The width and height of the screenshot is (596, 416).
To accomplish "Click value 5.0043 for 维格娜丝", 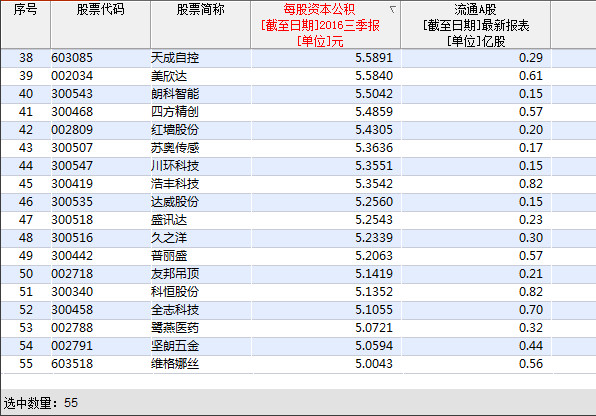I will pyautogui.click(x=374, y=364).
